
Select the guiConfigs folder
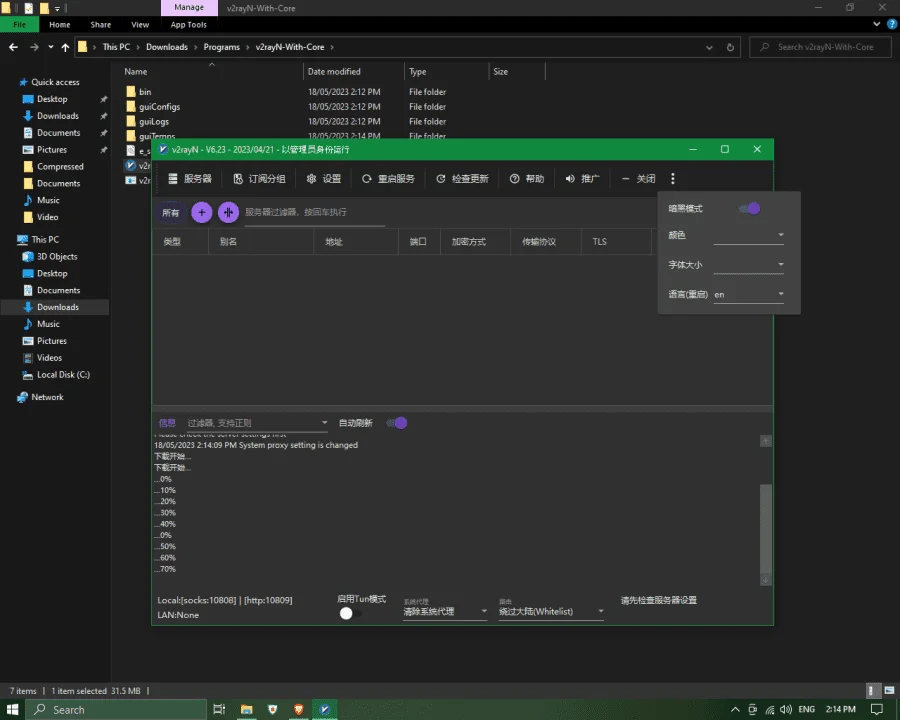click(159, 107)
